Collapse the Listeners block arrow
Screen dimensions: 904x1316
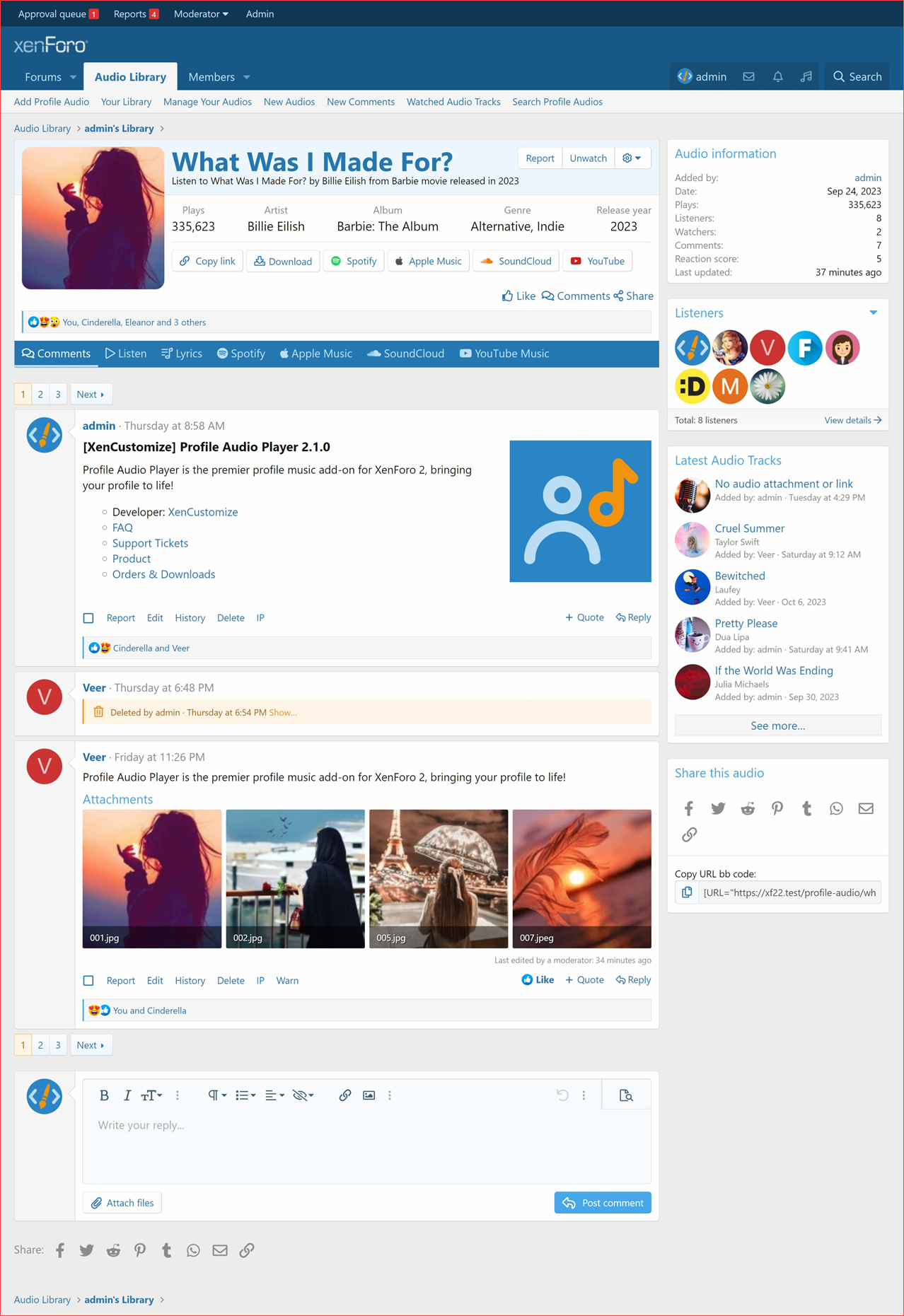pos(873,313)
